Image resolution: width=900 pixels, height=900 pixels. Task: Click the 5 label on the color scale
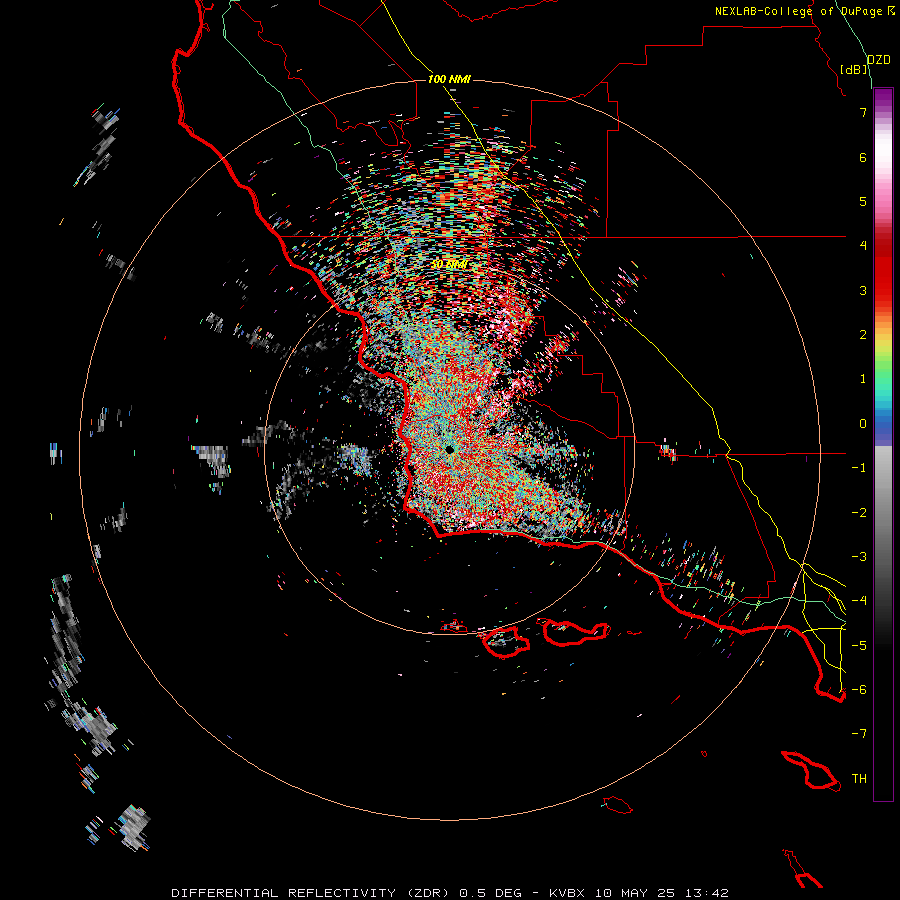click(863, 201)
